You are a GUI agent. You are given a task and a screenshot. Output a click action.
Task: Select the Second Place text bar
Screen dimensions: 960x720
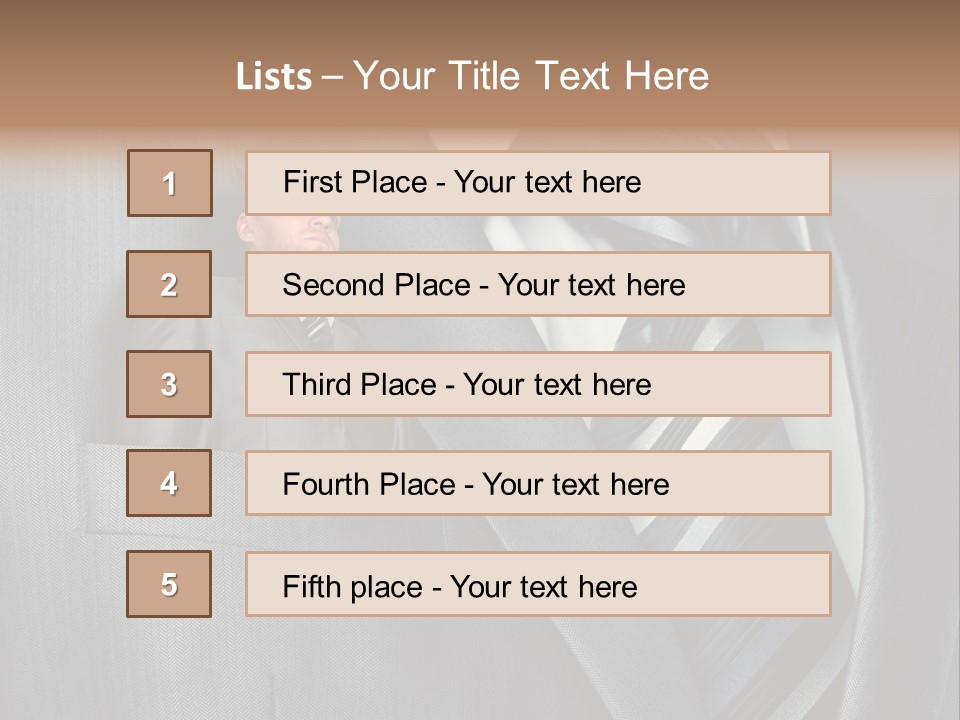tap(538, 284)
